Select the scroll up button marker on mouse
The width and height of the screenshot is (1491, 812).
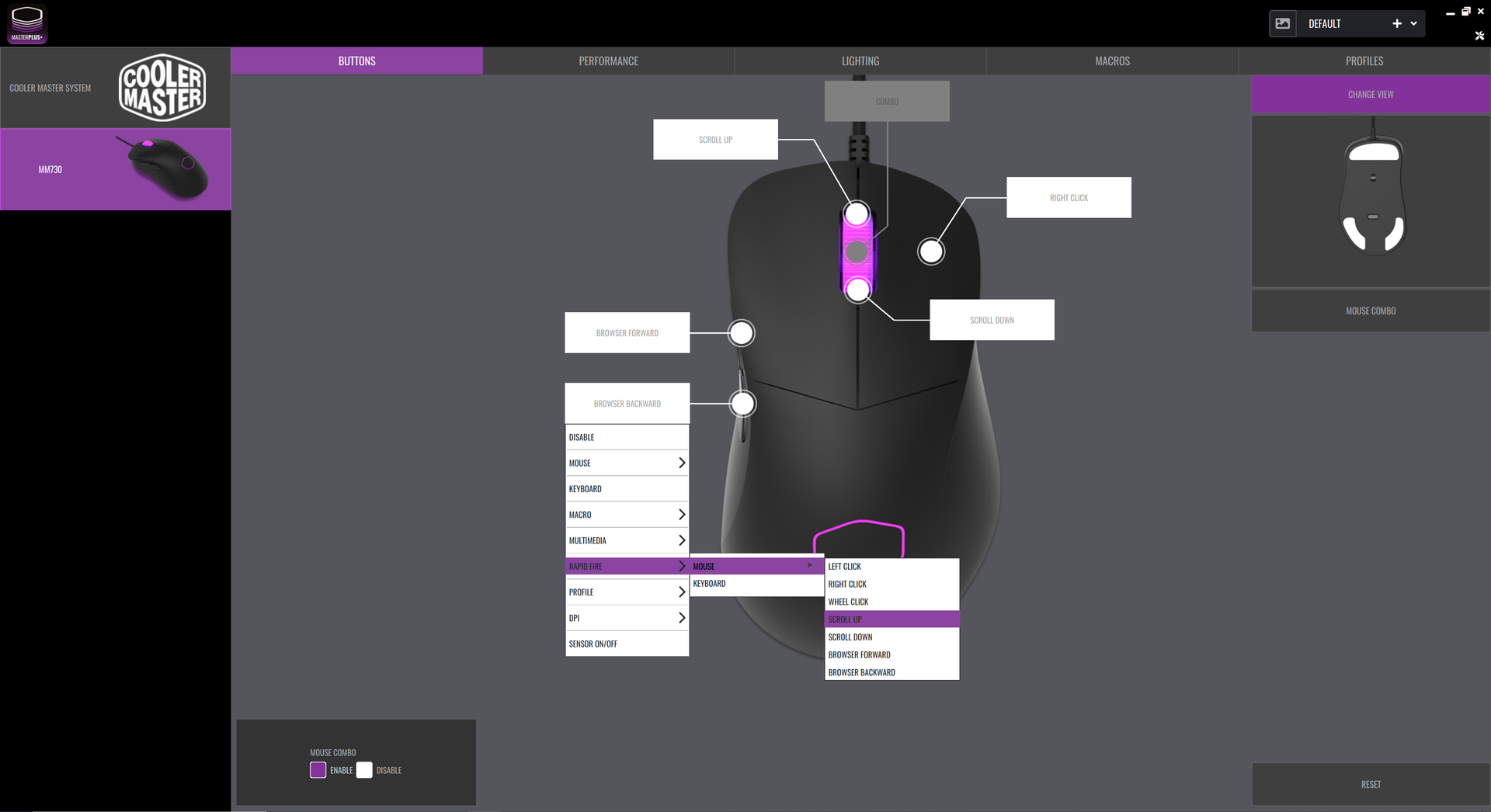[857, 213]
